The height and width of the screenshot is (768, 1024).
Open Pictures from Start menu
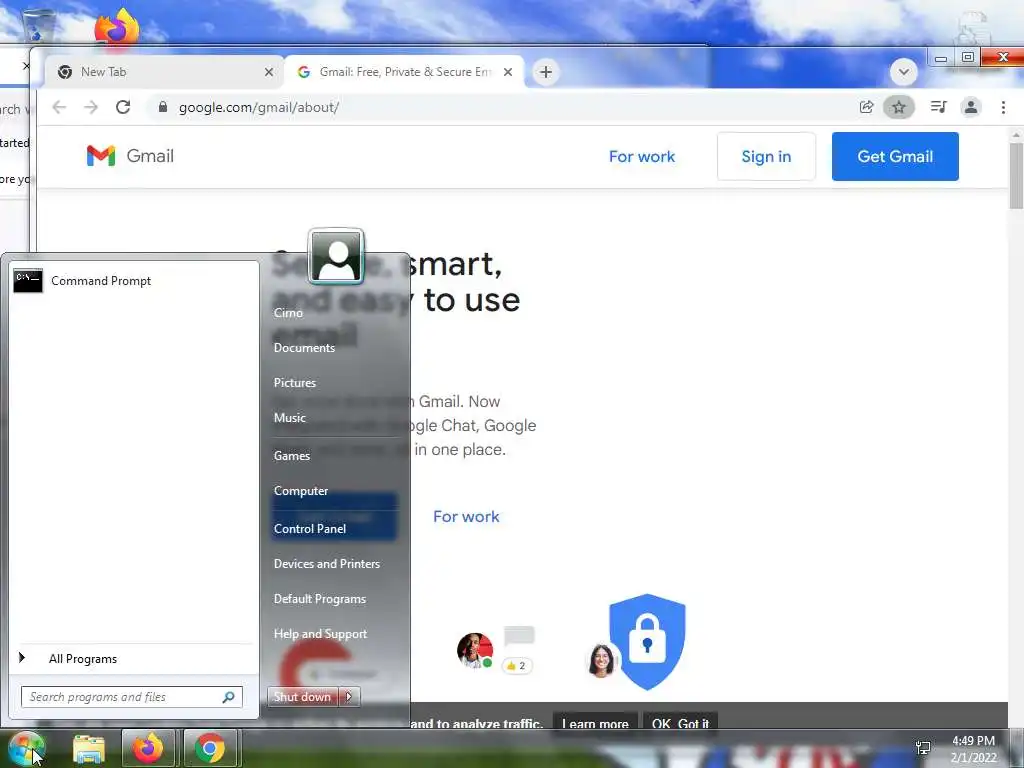295,383
